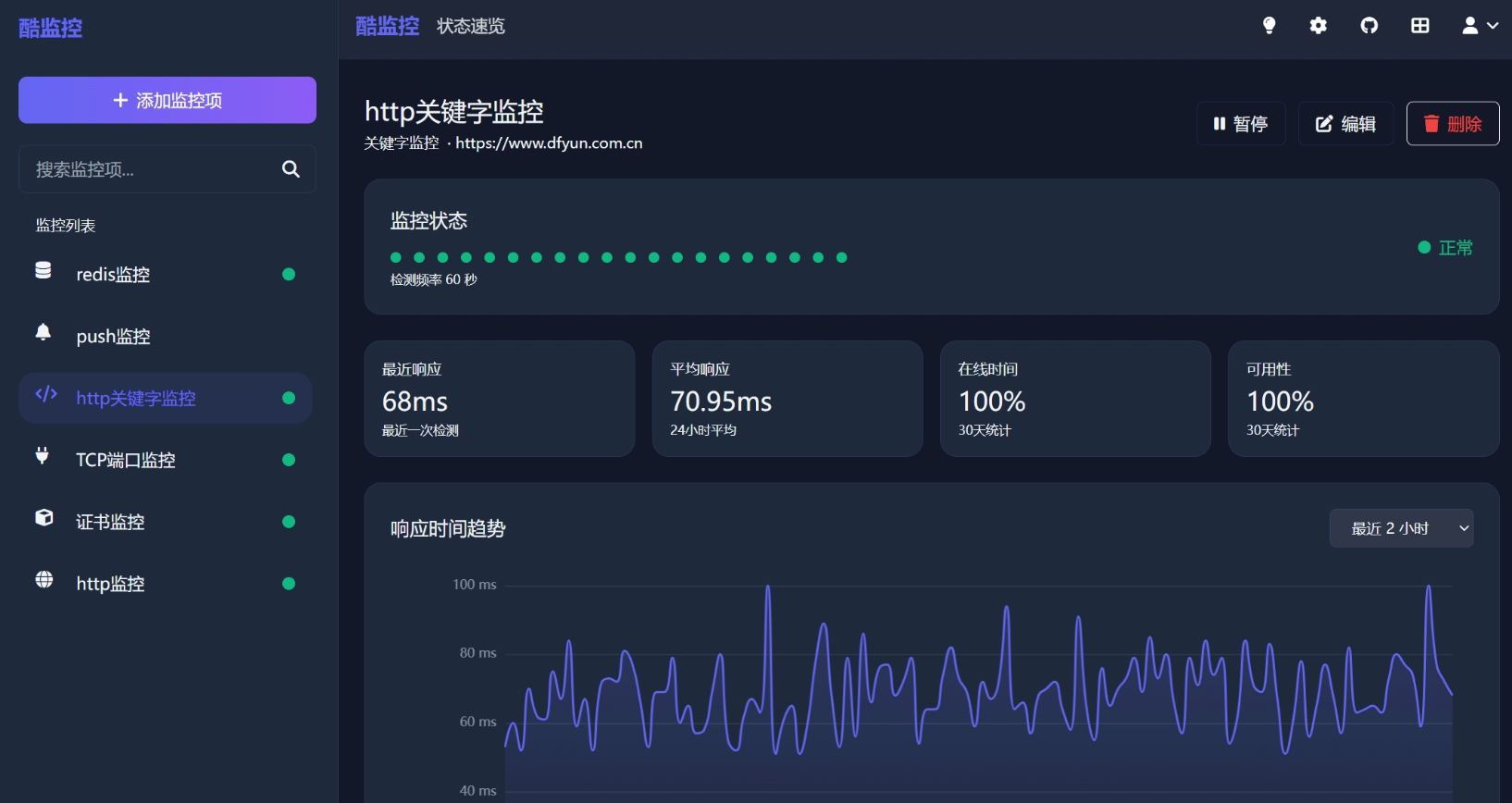Screen dimensions: 1512x803
Task: Click the certificate monitor cube icon
Action: [43, 517]
